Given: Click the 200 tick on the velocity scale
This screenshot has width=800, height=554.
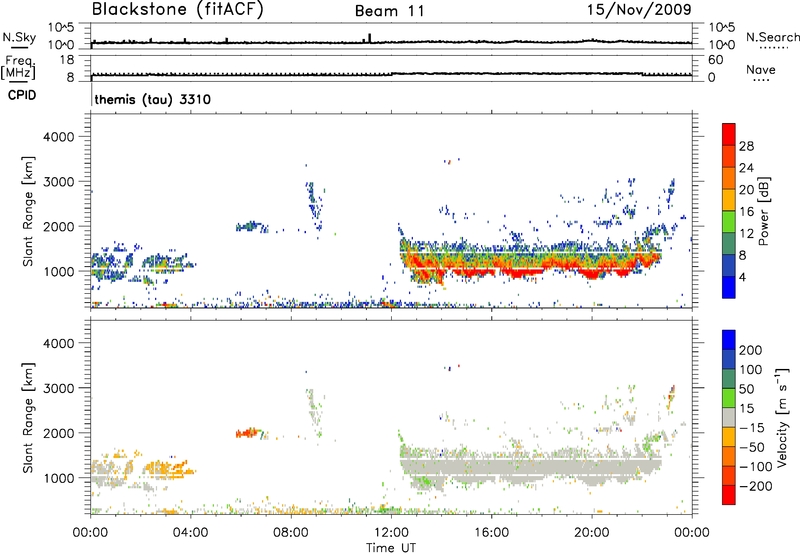Looking at the screenshot, I should click(x=751, y=350).
